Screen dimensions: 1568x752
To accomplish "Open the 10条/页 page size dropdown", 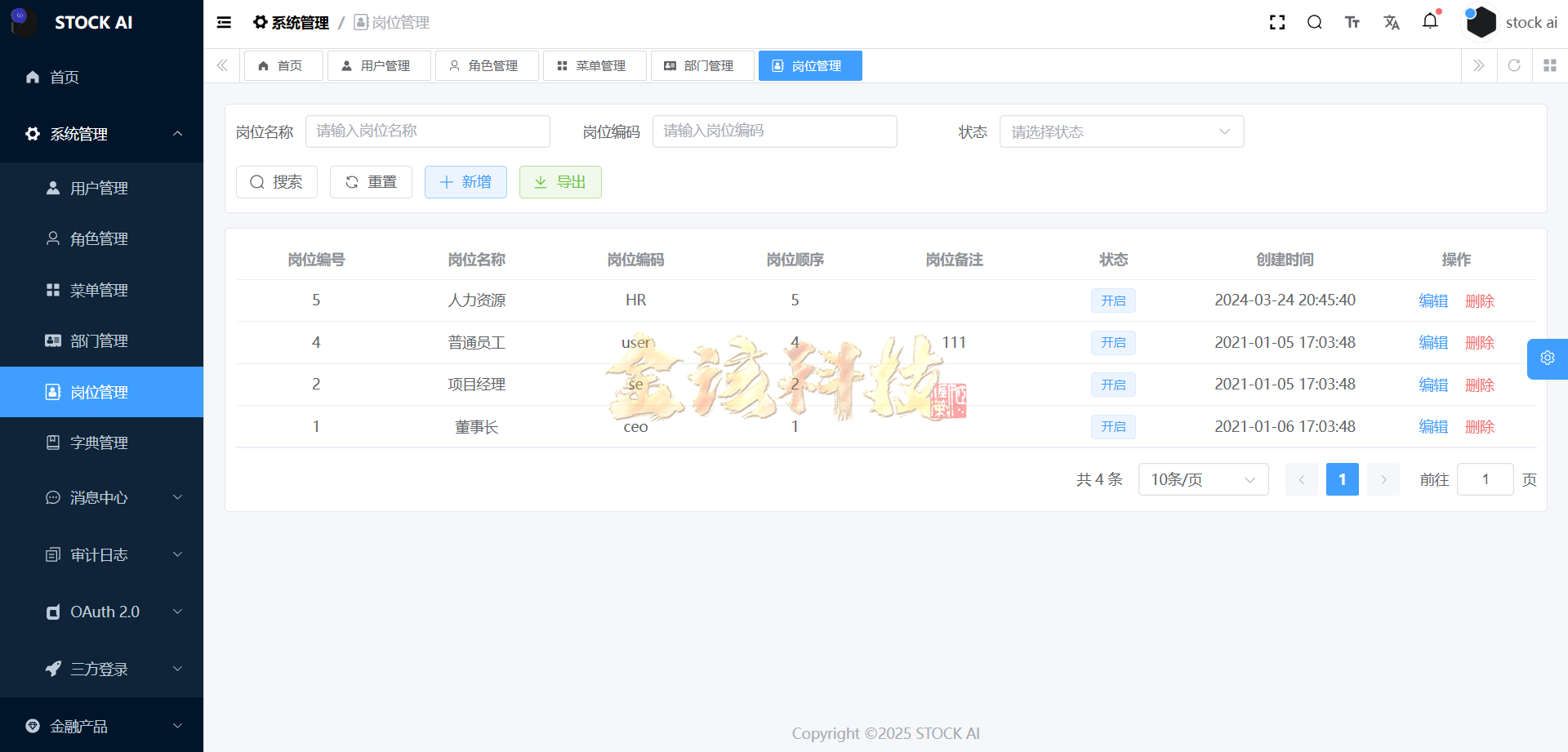I will pos(1202,479).
